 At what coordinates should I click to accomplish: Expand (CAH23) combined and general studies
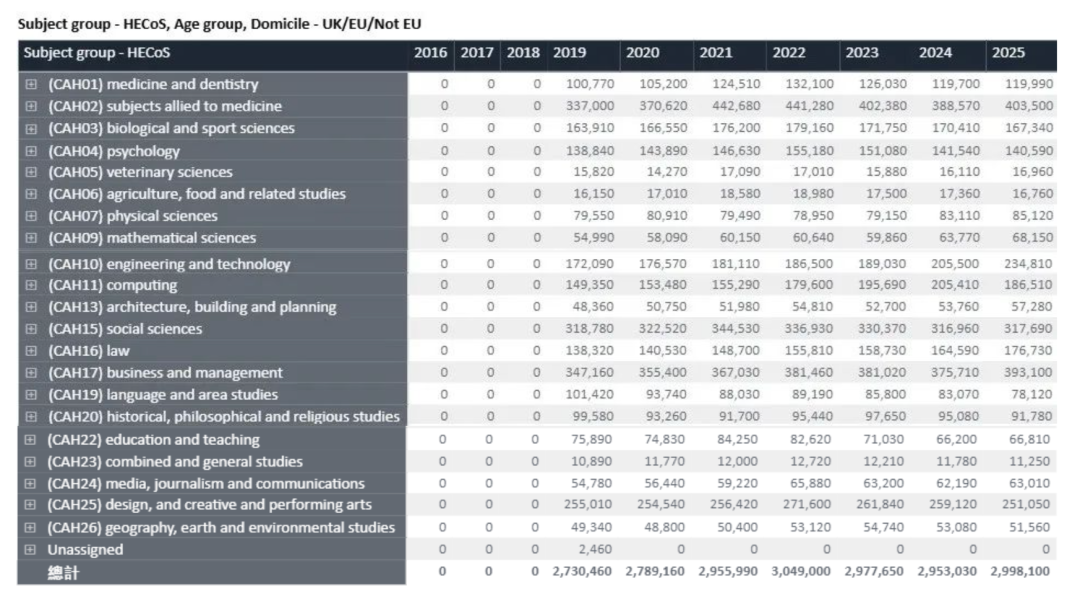pos(30,461)
